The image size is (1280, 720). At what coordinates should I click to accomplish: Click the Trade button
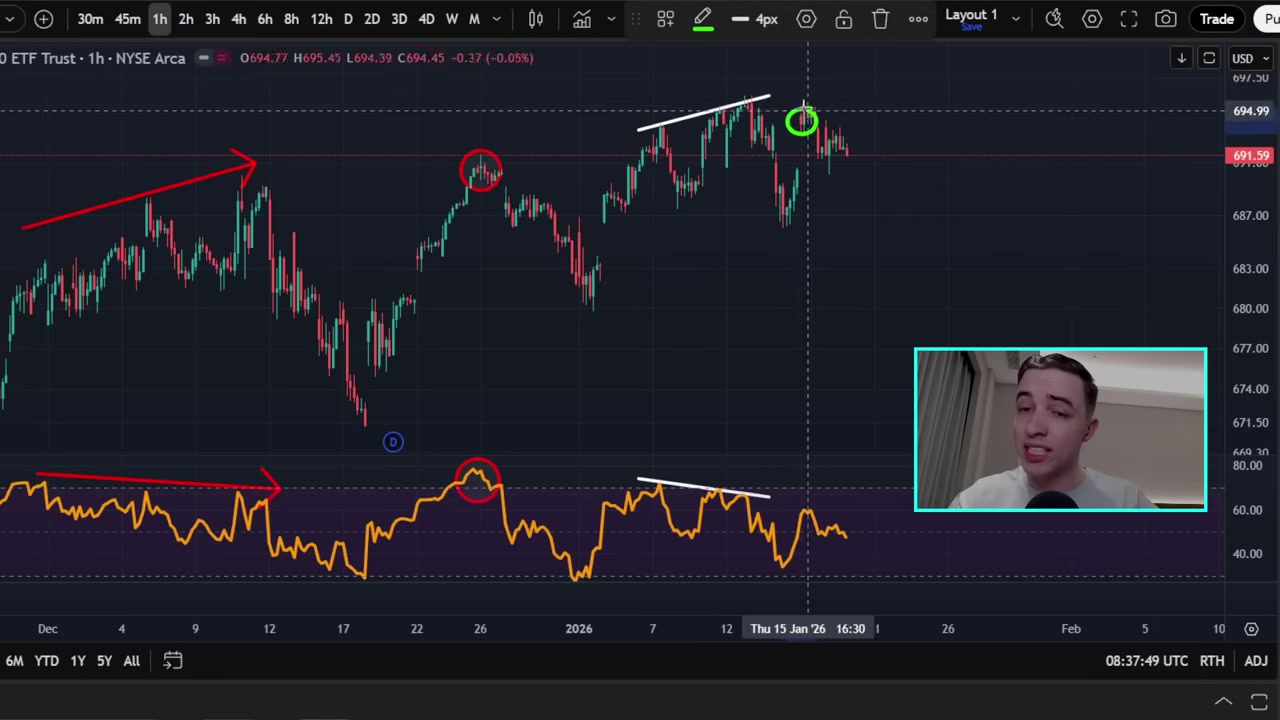1217,18
